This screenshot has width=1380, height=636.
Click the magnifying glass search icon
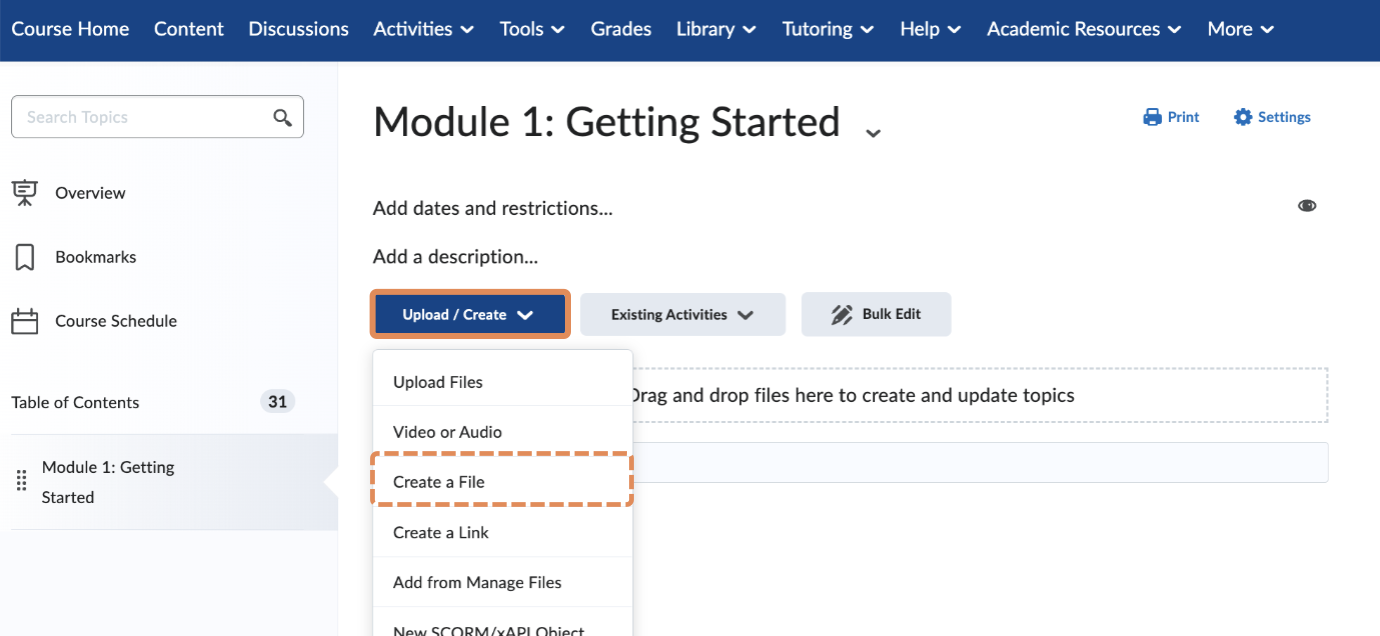click(281, 116)
